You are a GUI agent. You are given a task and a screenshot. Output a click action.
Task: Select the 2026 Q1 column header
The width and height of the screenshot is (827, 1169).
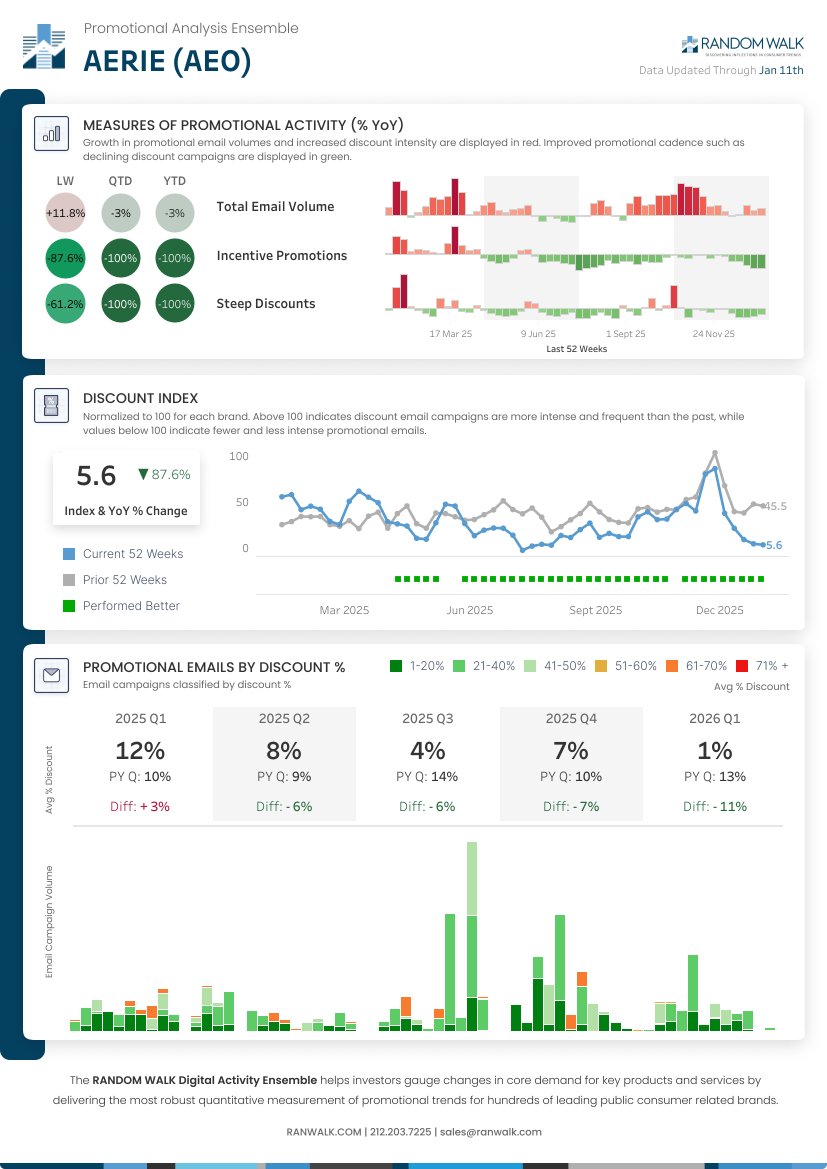coord(714,719)
